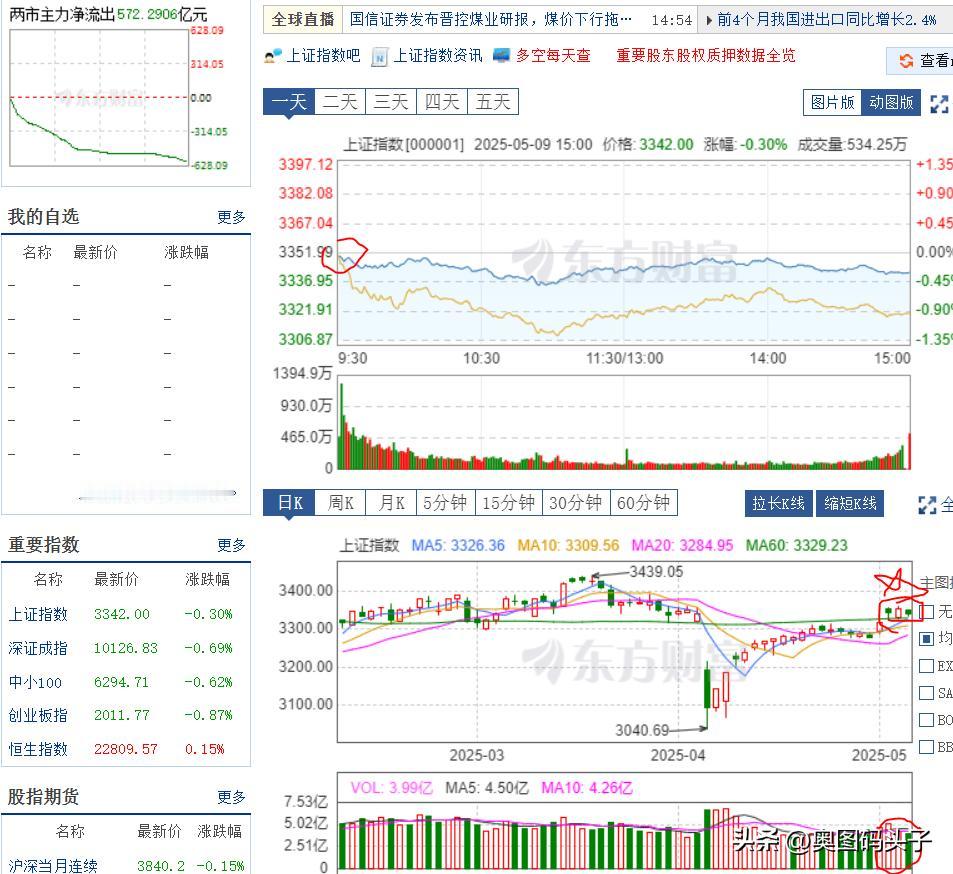Image resolution: width=953 pixels, height=874 pixels.
Task: Select the 15分钟 K-line tab
Action: click(509, 503)
